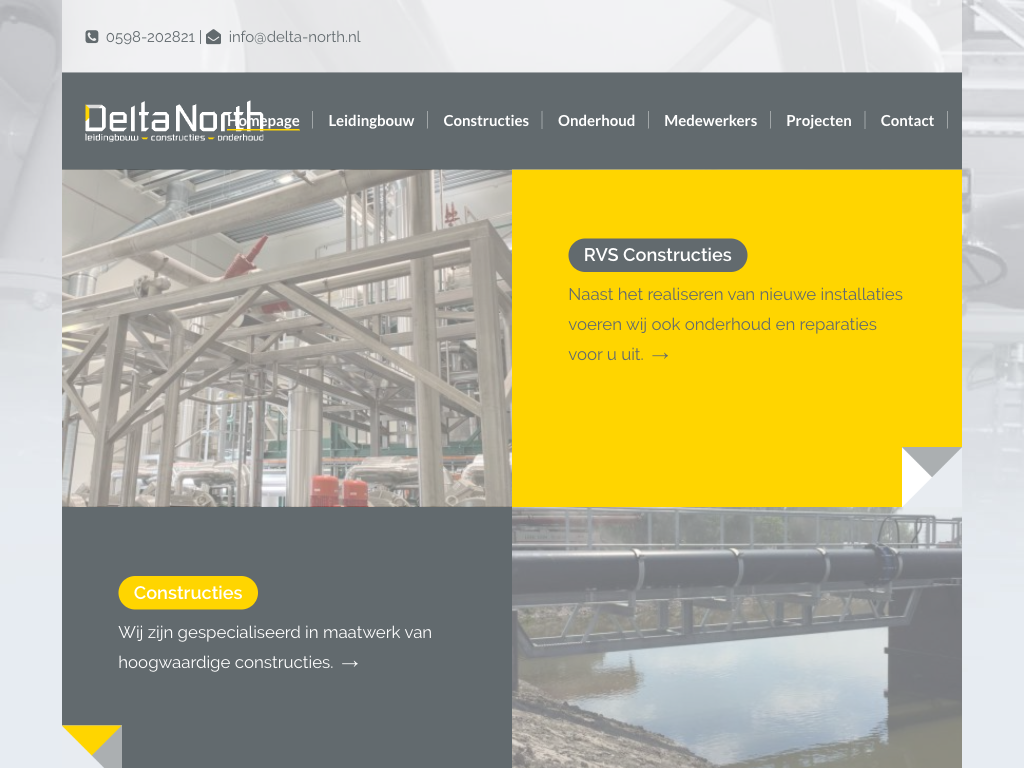Click the folded corner on yellow panel

[x=931, y=477]
